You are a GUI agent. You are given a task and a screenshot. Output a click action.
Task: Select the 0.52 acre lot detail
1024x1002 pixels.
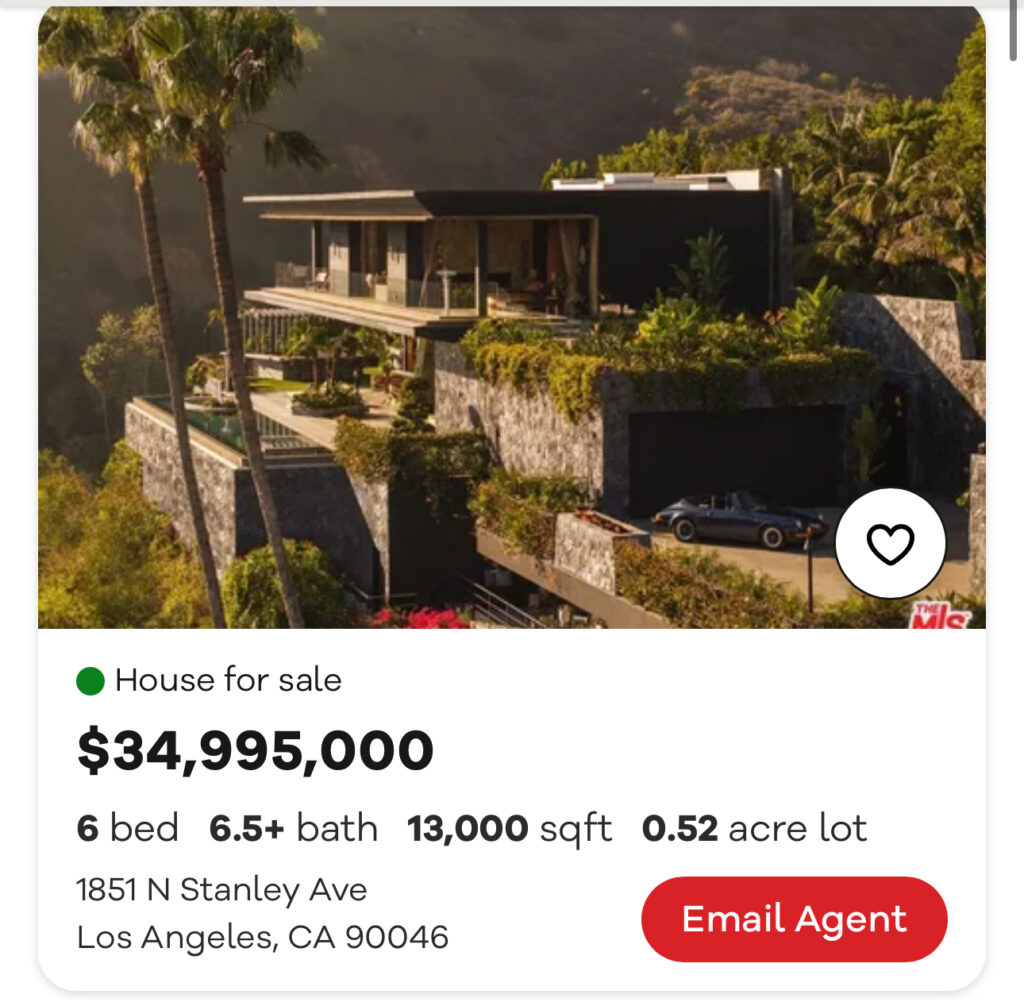(x=754, y=829)
